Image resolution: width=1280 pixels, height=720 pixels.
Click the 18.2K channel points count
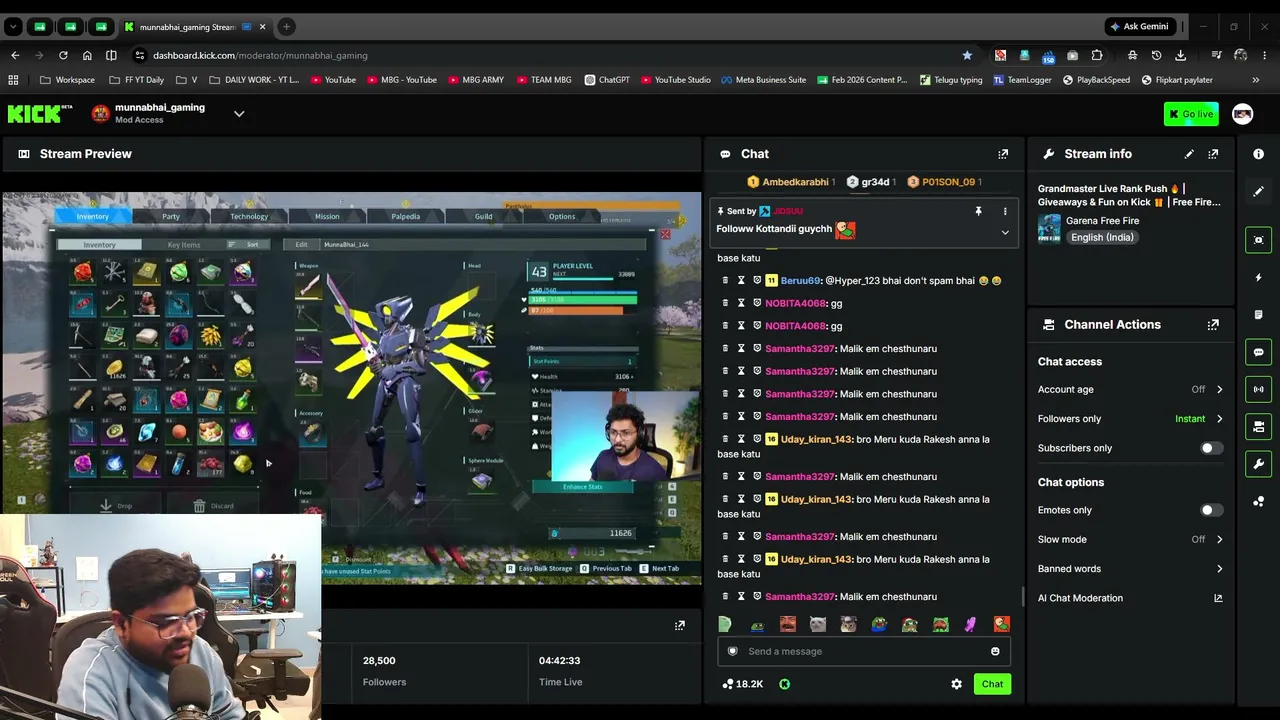pos(742,684)
